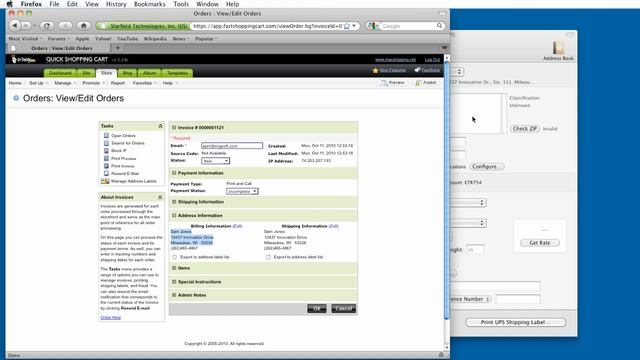Click the new tab plus button

pyautogui.click(x=118, y=48)
